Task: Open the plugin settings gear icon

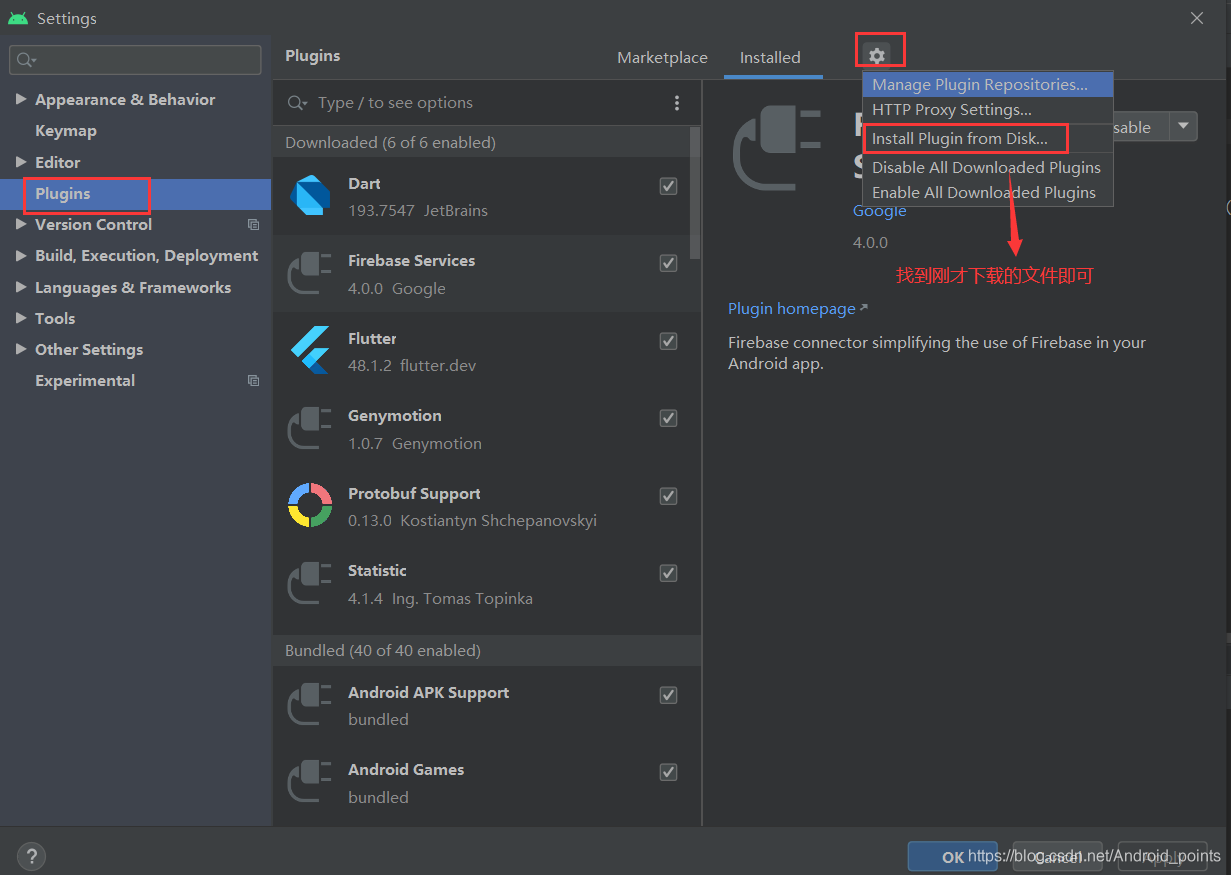Action: [877, 56]
